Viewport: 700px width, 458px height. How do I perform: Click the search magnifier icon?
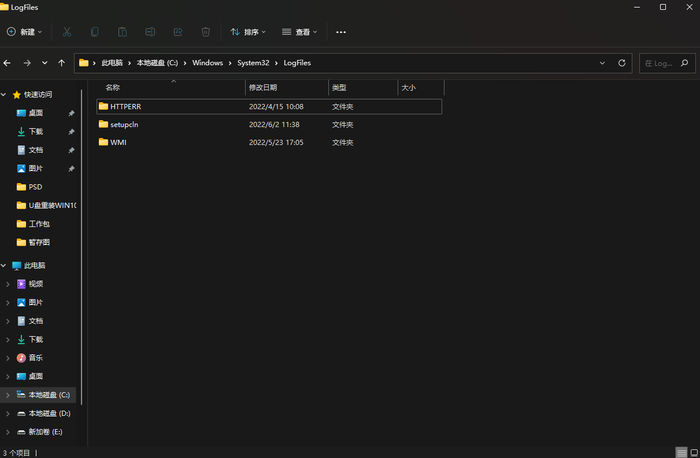pos(685,63)
